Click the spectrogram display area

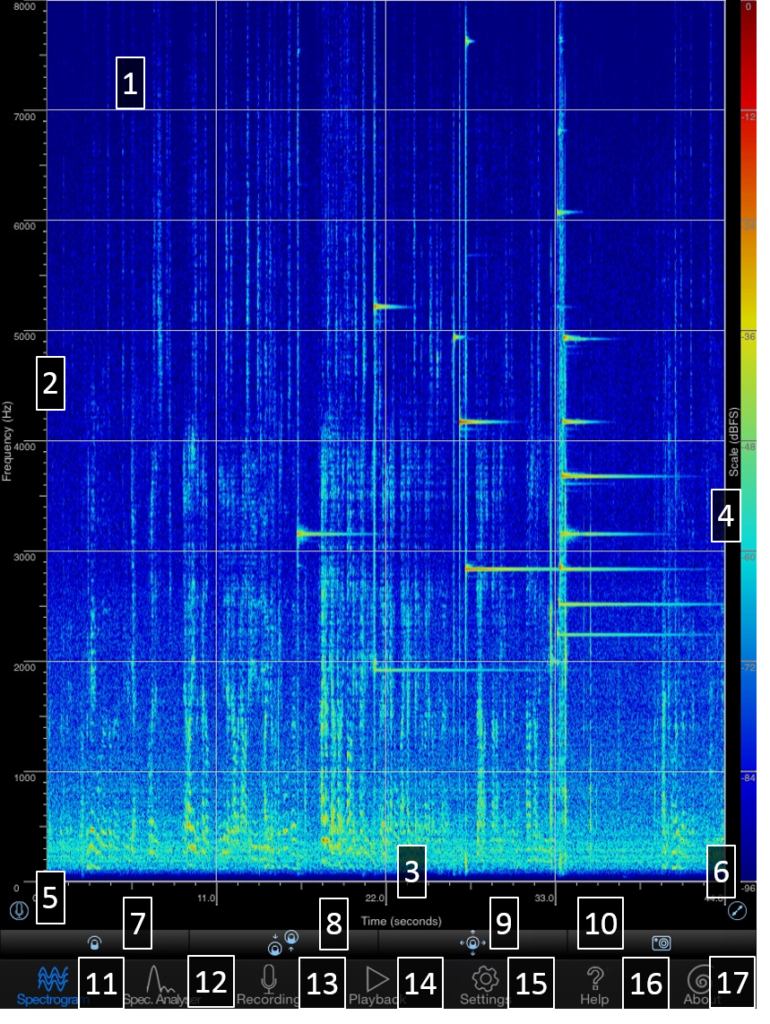[385, 439]
